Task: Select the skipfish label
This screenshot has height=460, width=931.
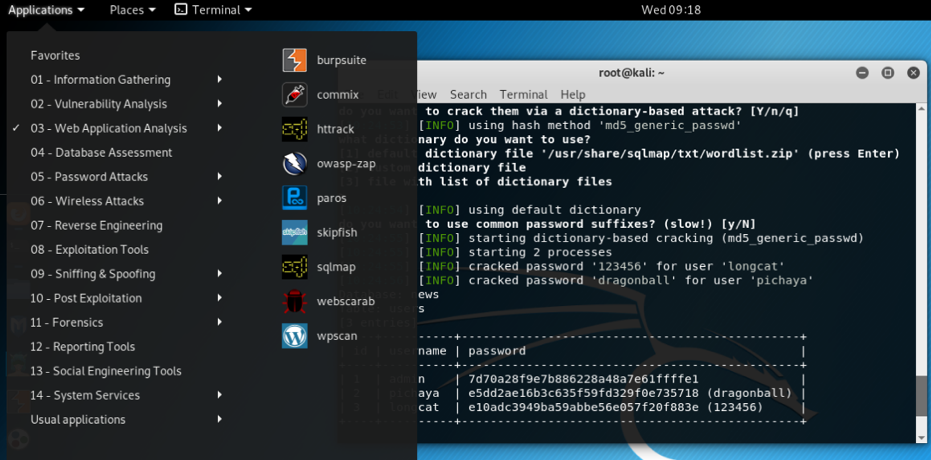Action: pyautogui.click(x=337, y=233)
